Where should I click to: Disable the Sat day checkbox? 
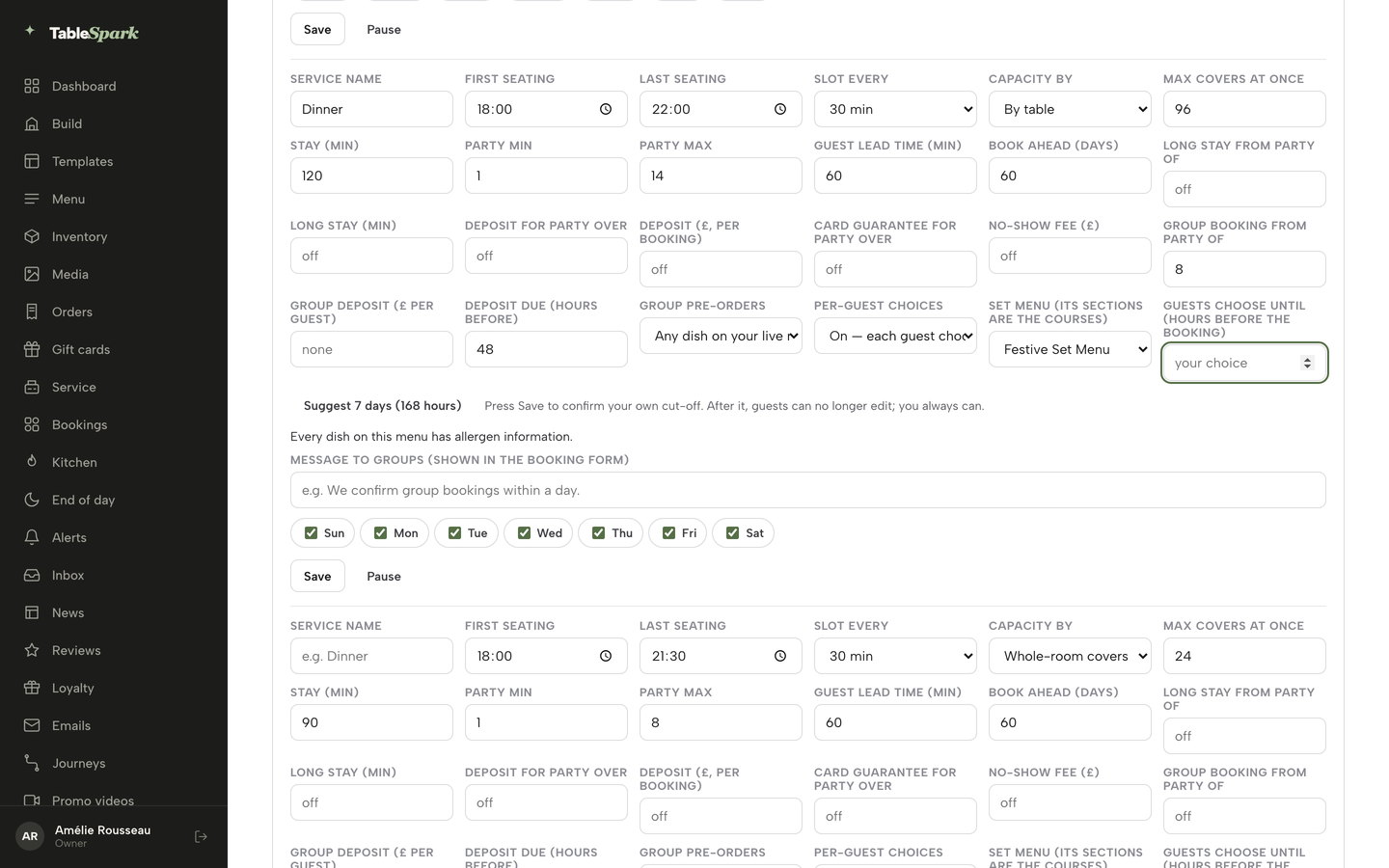point(732,532)
